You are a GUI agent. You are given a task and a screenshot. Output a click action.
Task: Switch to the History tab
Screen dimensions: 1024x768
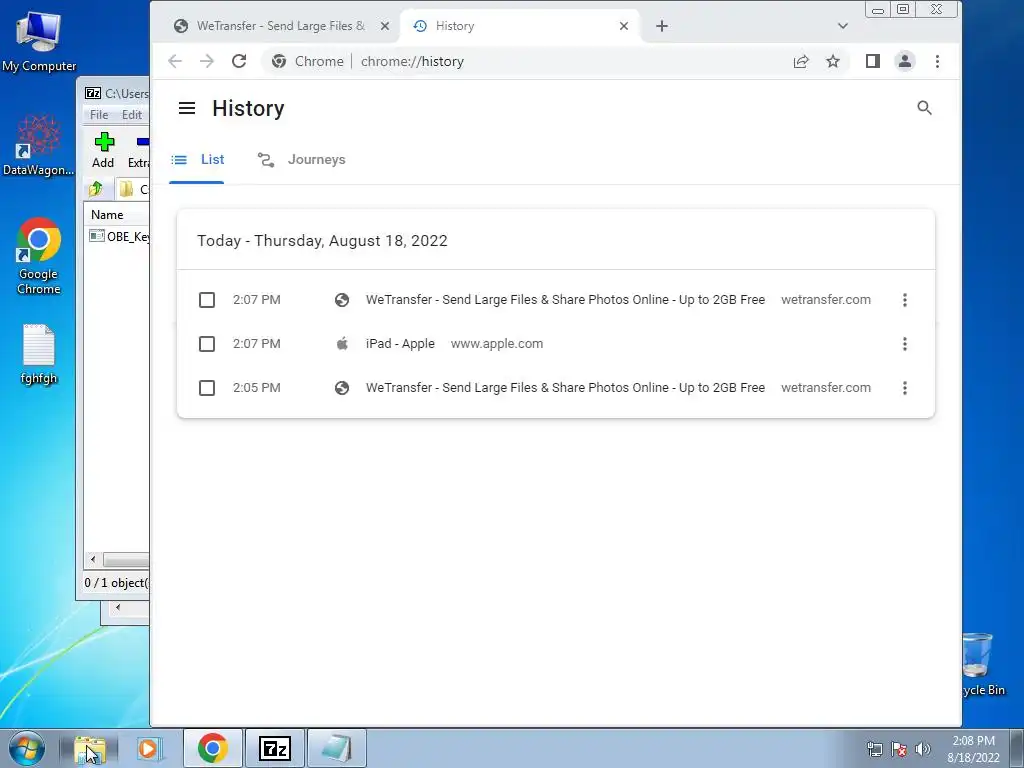coord(519,26)
